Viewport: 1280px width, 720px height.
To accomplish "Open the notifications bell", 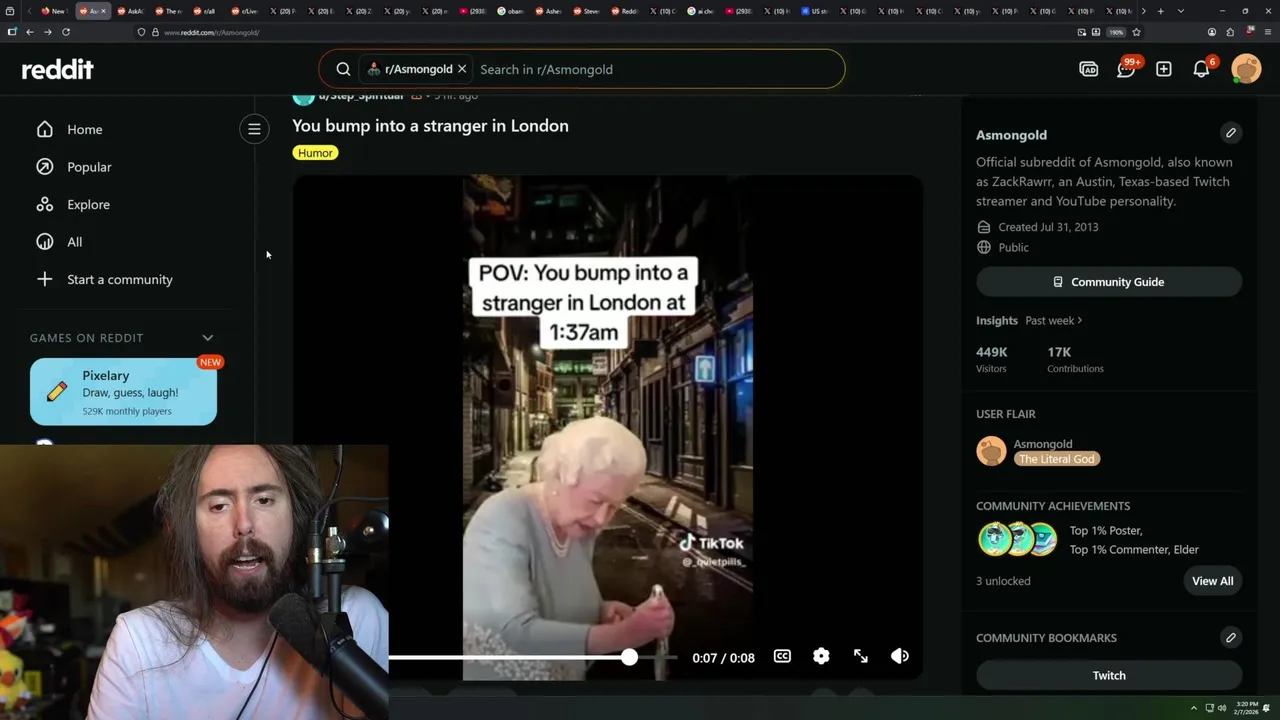I will pyautogui.click(x=1201, y=69).
